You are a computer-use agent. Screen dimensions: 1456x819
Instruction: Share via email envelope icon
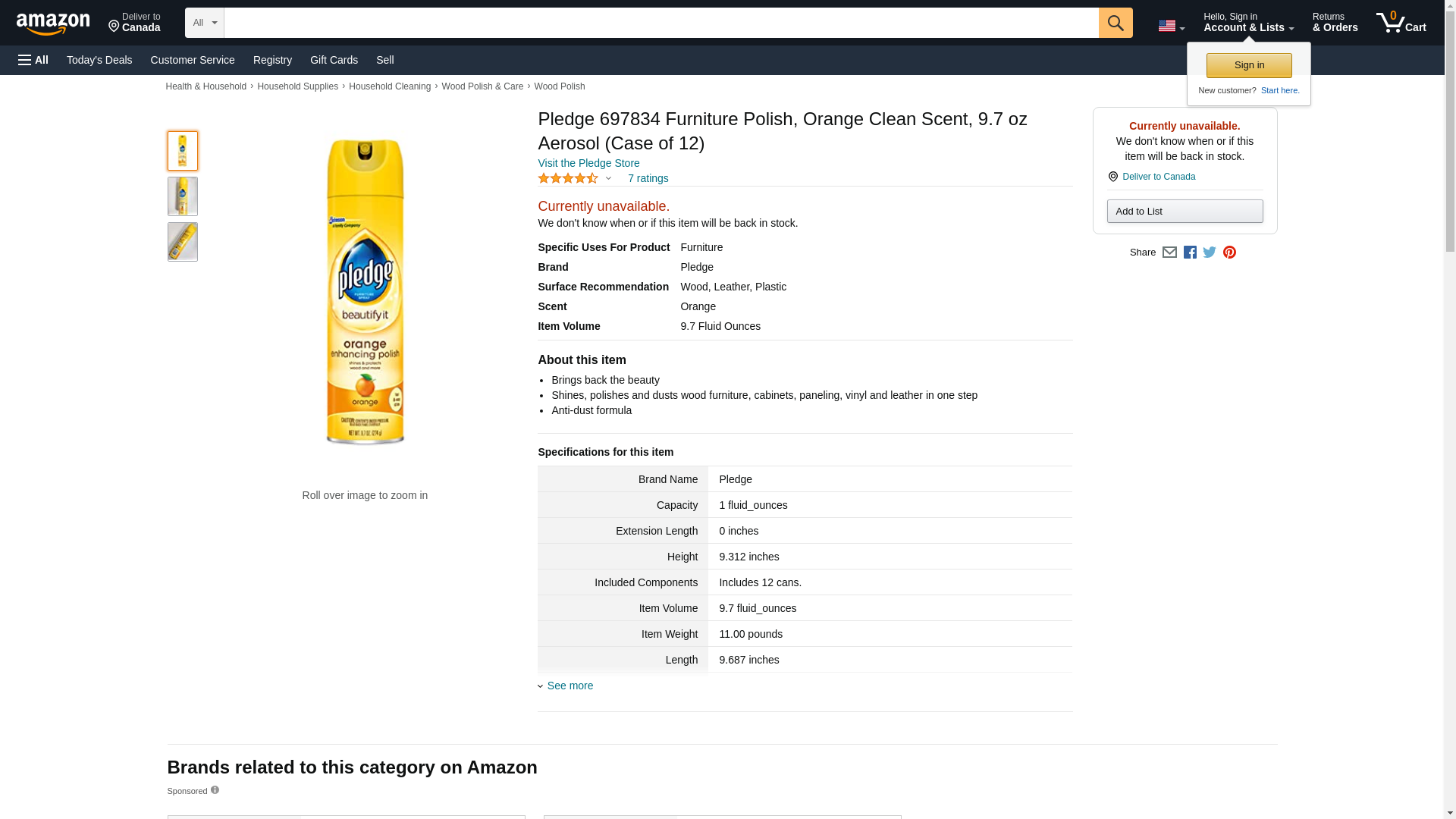pyautogui.click(x=1169, y=253)
